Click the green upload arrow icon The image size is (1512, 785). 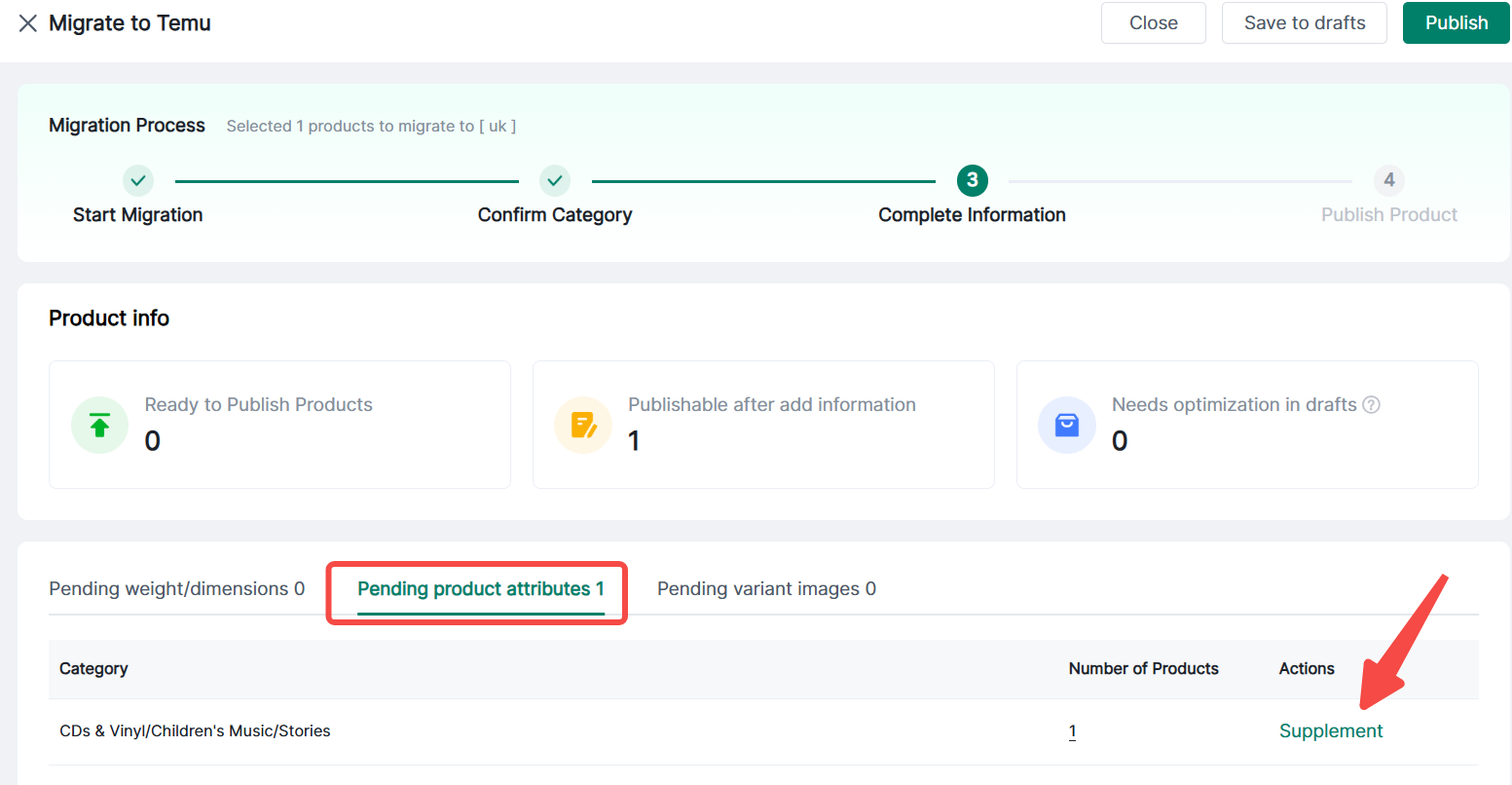(99, 425)
